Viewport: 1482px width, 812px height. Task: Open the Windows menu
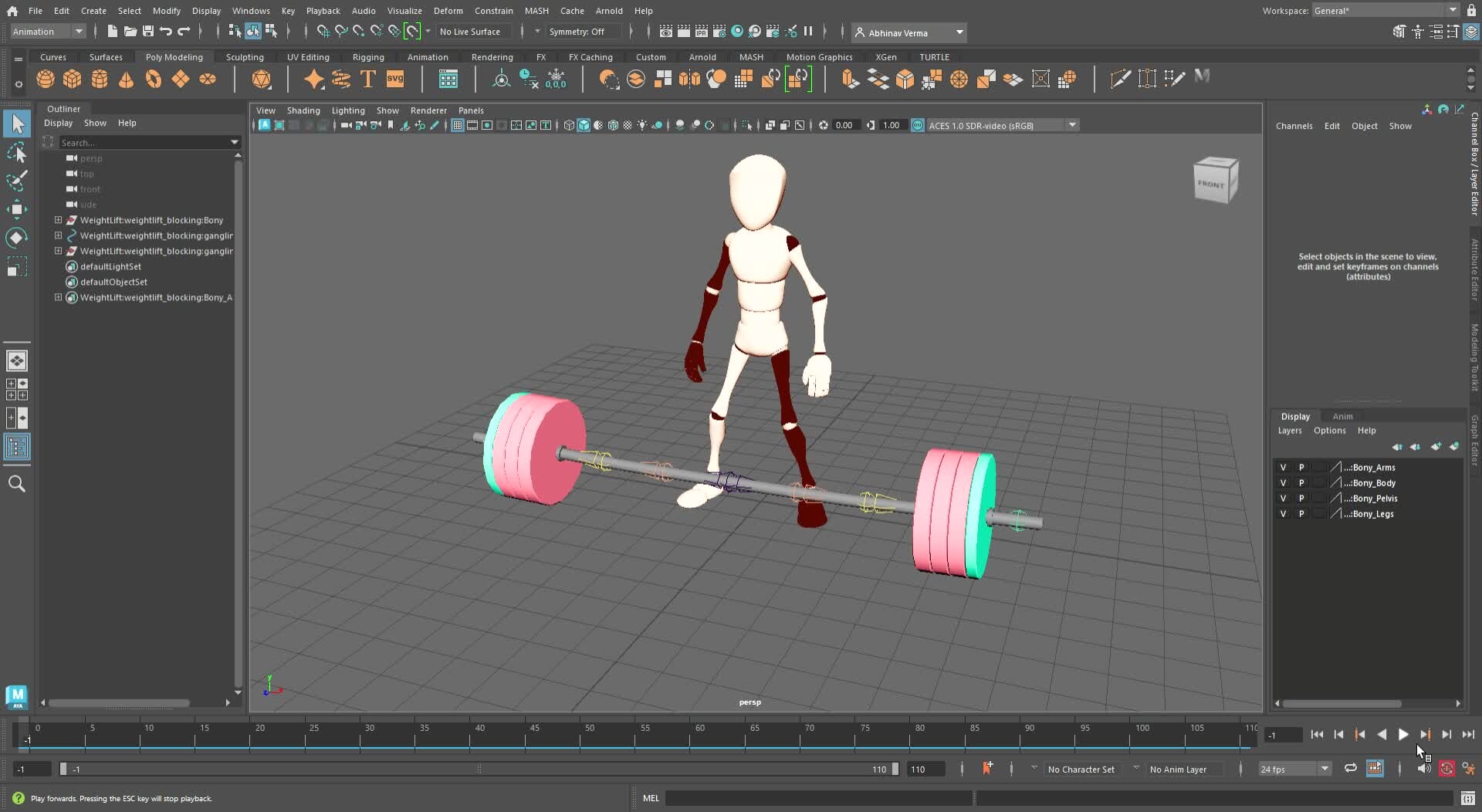tap(251, 10)
